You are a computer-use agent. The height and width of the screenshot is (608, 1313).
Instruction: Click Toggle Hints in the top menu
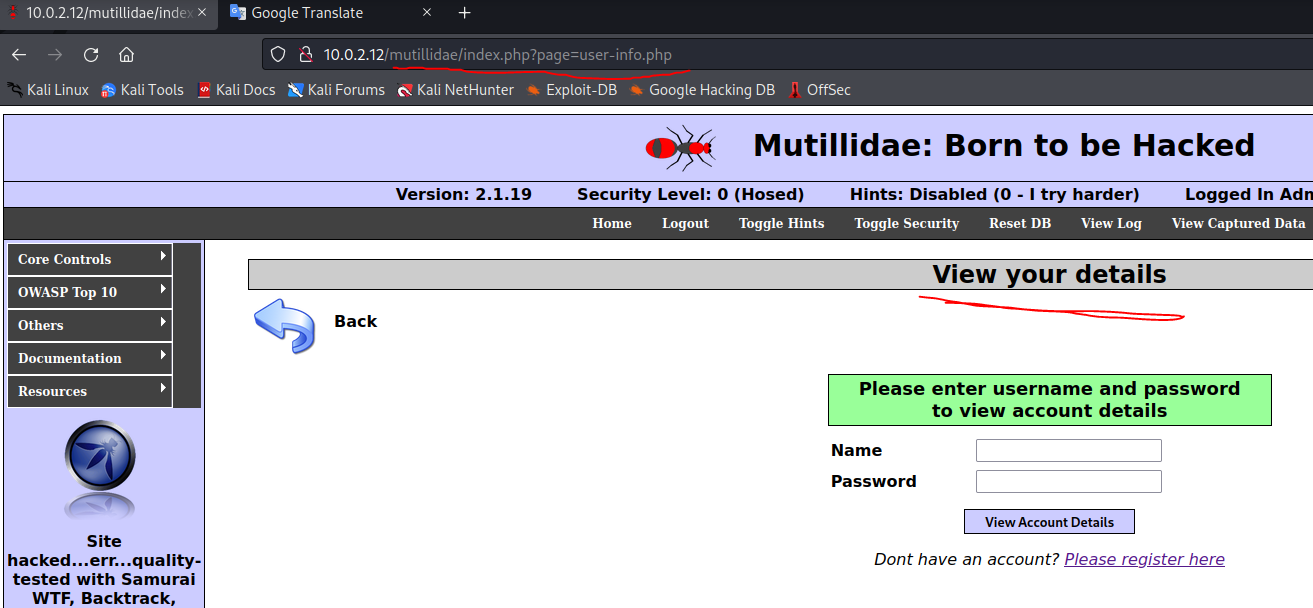782,224
